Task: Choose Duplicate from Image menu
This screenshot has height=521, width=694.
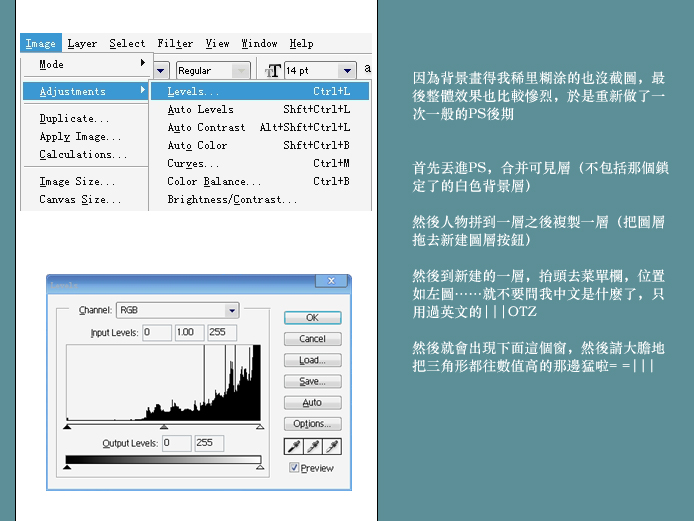Action: click(x=74, y=119)
